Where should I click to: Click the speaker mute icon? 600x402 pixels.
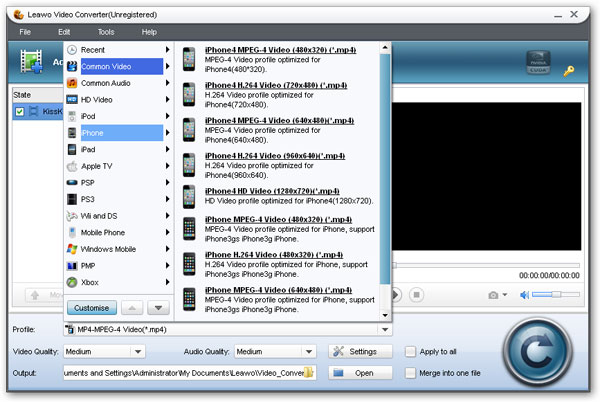524,295
